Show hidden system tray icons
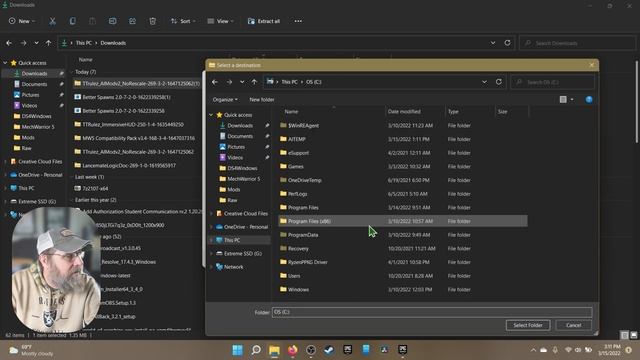640x360 pixels. tap(533, 350)
